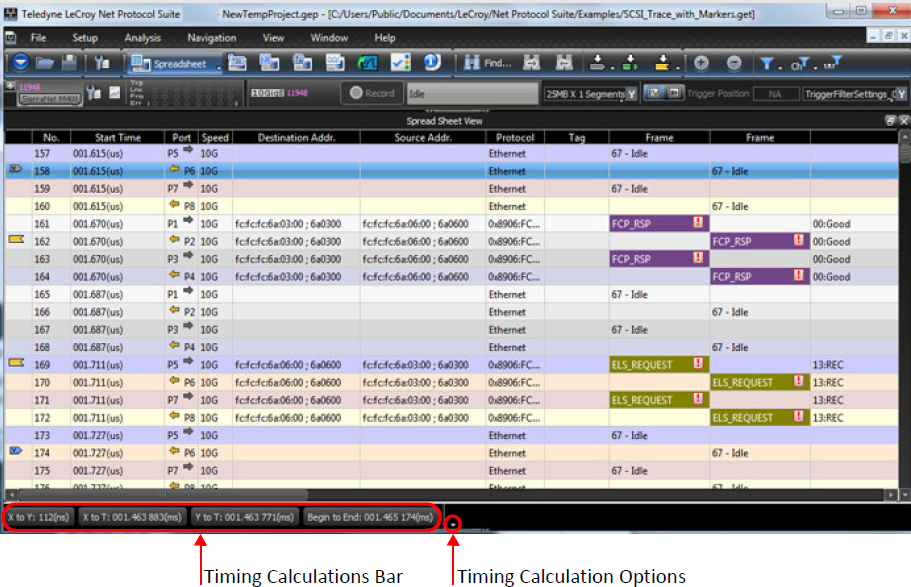
Task: Click the Idle status field
Action: coord(472,94)
